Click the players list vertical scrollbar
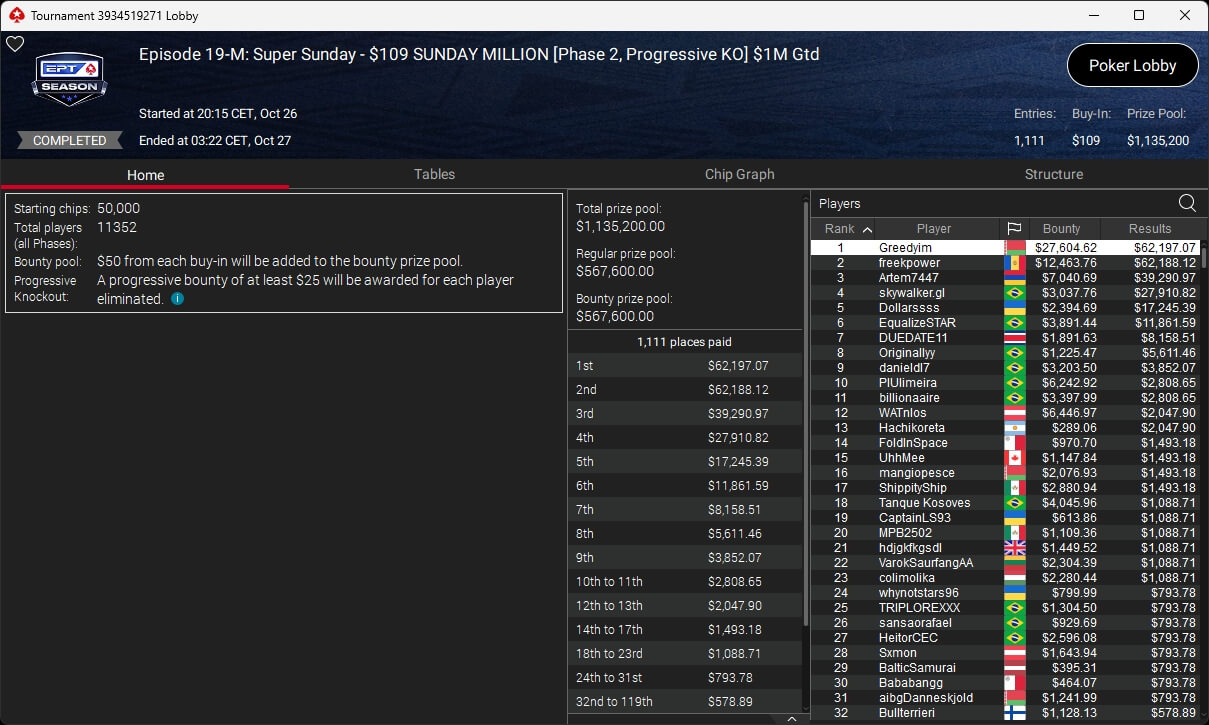The width and height of the screenshot is (1209, 725). coord(1203,480)
